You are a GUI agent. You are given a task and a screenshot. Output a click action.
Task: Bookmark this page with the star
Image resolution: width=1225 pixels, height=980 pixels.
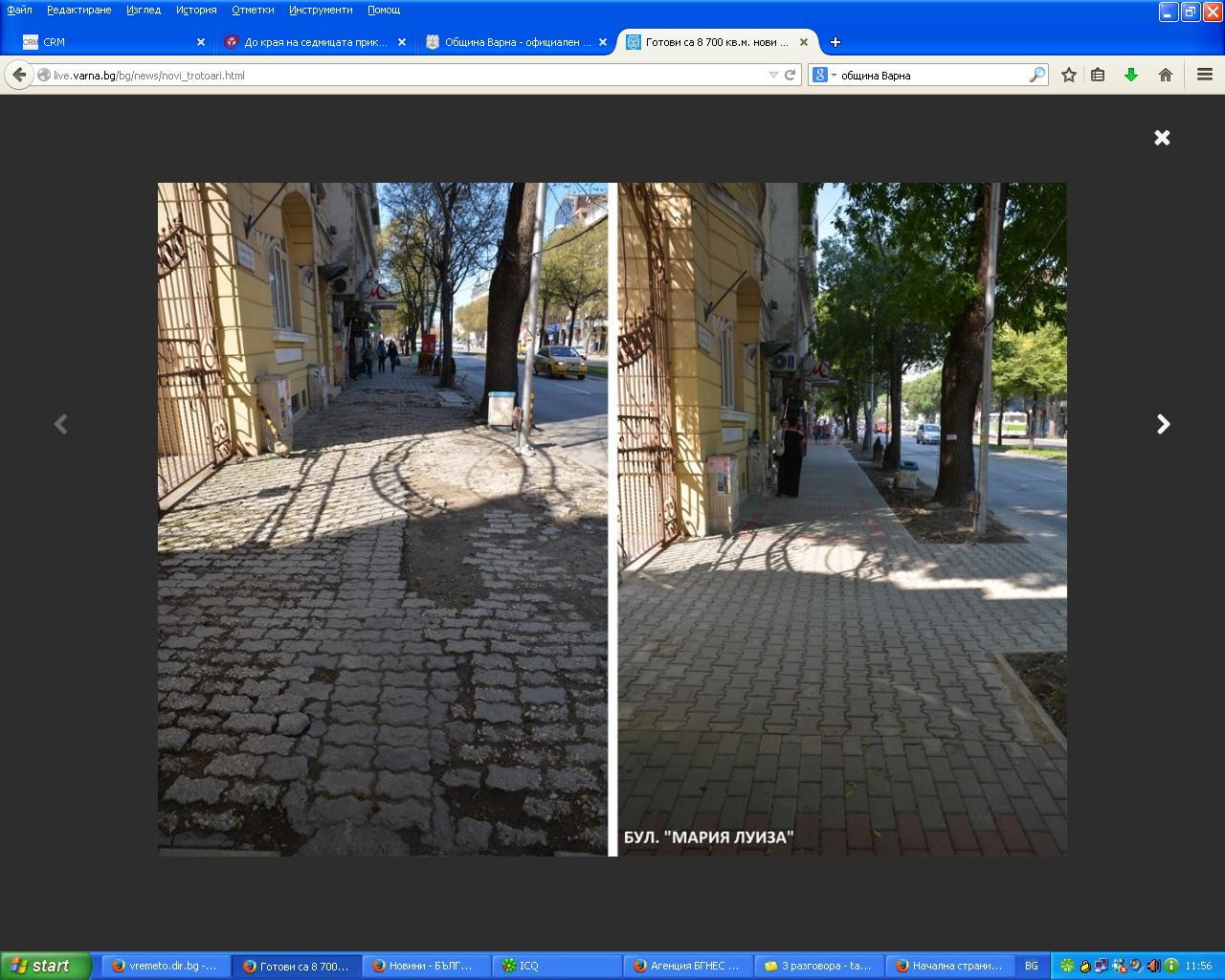click(1069, 75)
